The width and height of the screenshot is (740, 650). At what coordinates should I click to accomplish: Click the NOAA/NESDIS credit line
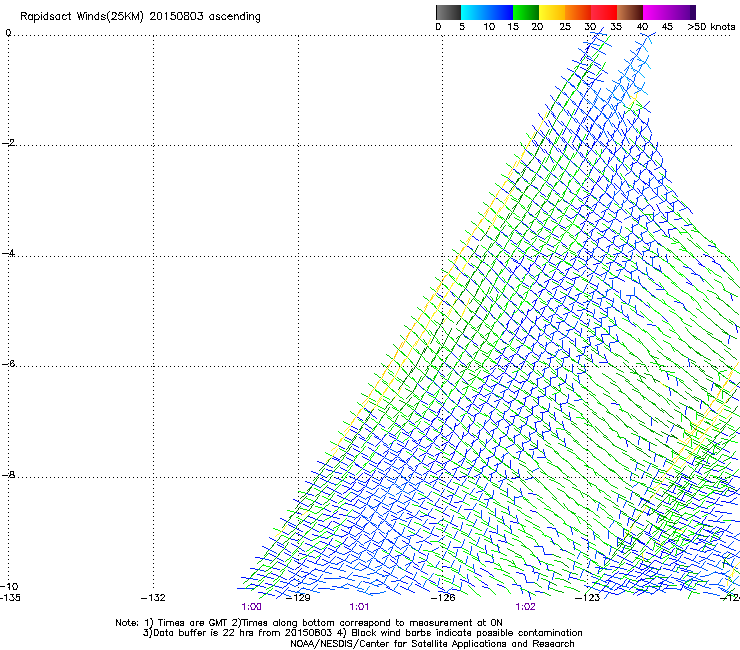tap(432, 644)
